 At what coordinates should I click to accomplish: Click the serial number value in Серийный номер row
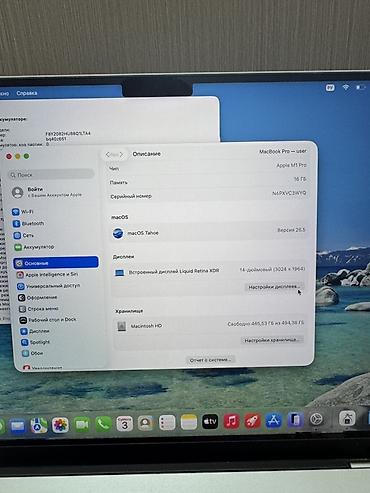289,193
